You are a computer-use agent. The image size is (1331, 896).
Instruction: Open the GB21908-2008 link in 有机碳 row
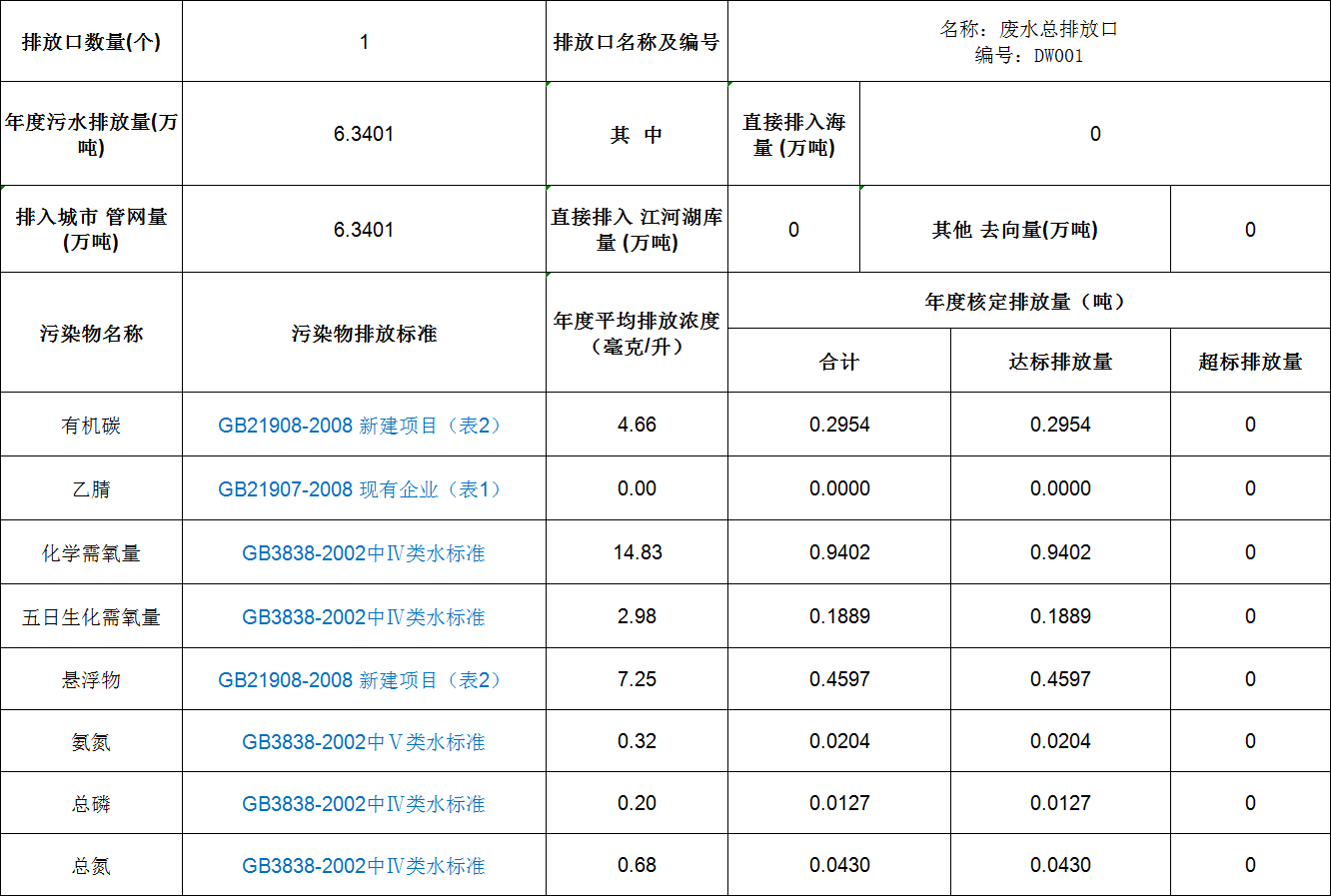(363, 426)
